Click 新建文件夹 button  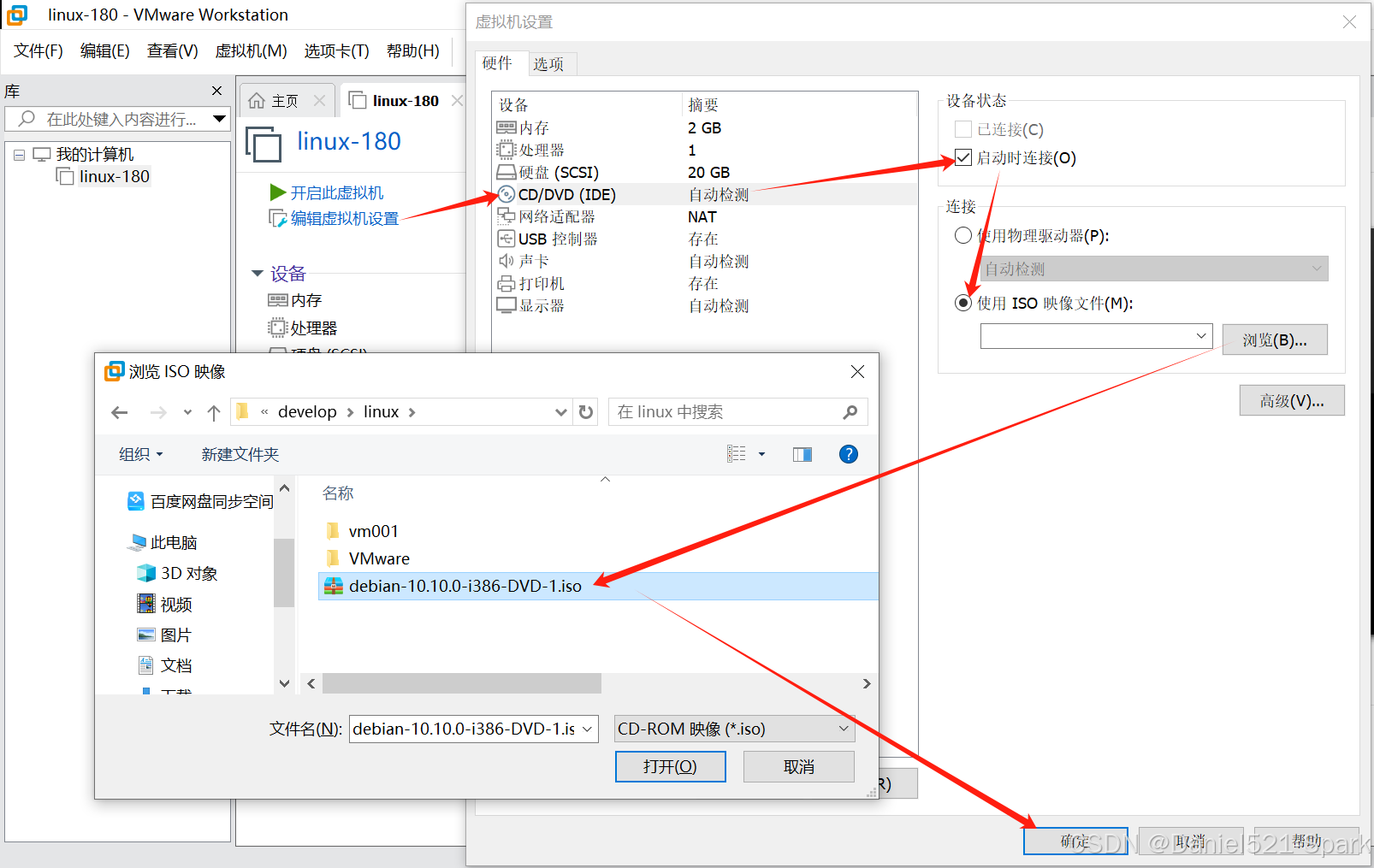point(240,454)
